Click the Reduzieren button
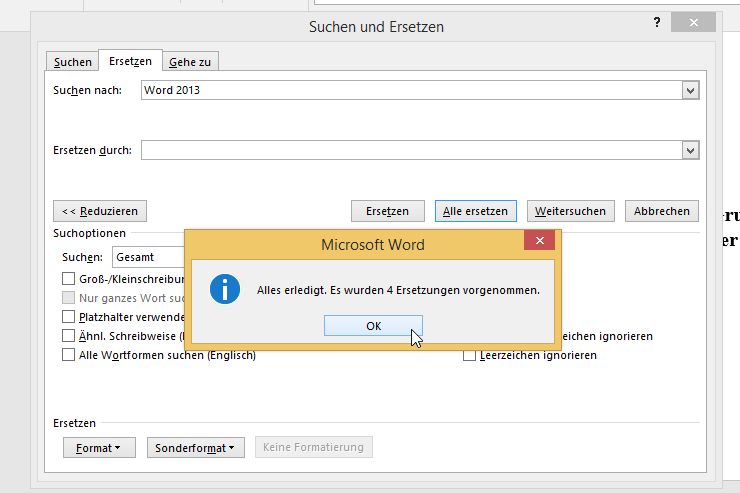This screenshot has width=740, height=493. (x=100, y=211)
